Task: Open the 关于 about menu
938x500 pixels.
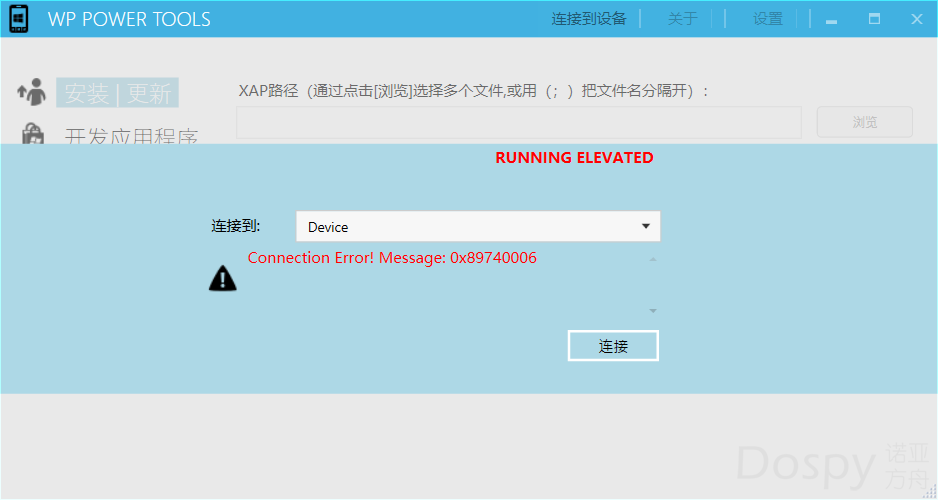Action: tap(682, 19)
